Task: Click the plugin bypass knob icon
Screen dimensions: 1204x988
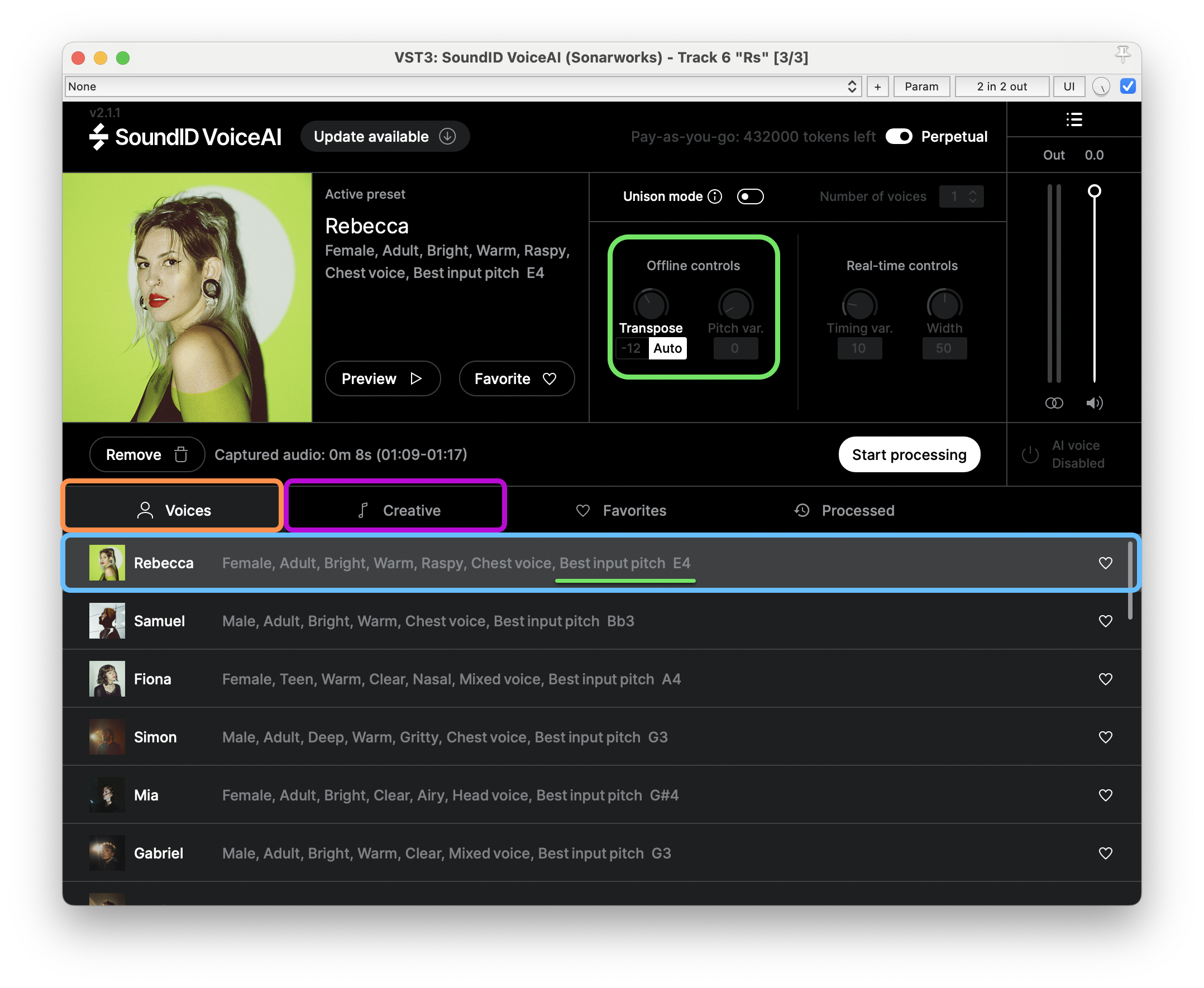Action: pos(1101,87)
